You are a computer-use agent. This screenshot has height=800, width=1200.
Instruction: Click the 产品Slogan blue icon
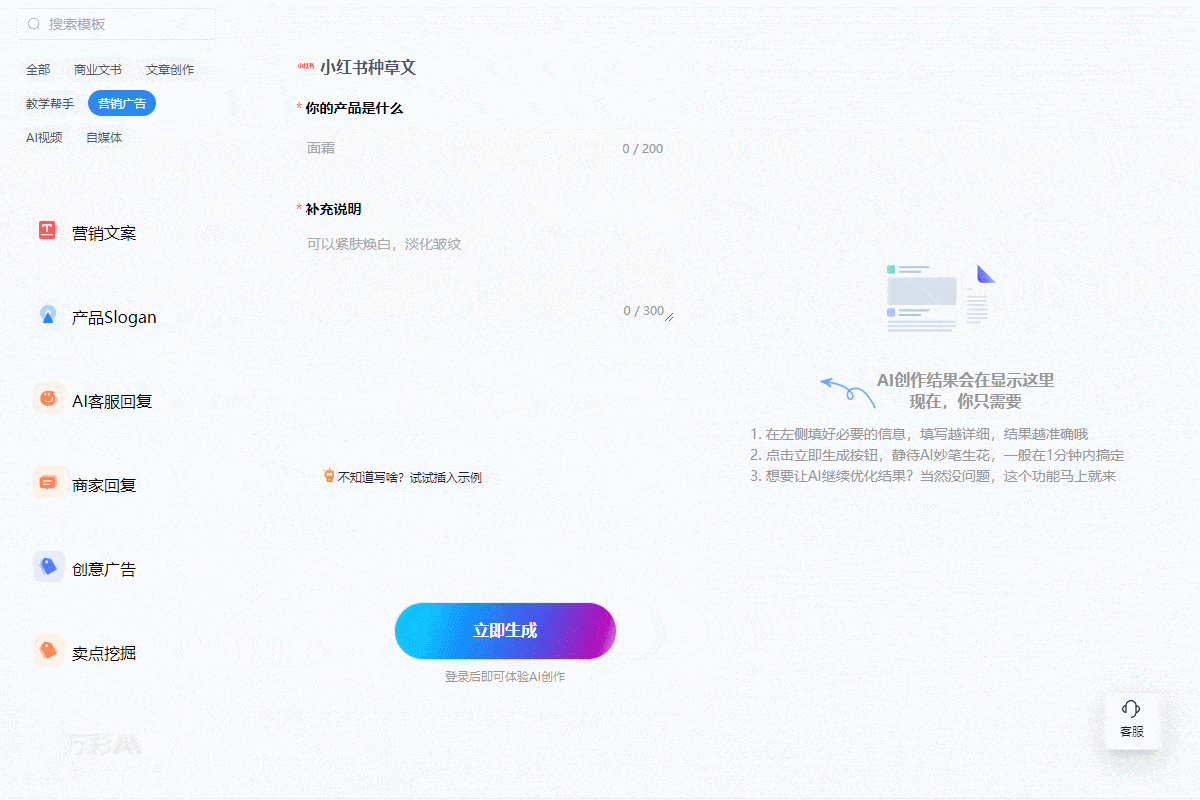[x=48, y=315]
